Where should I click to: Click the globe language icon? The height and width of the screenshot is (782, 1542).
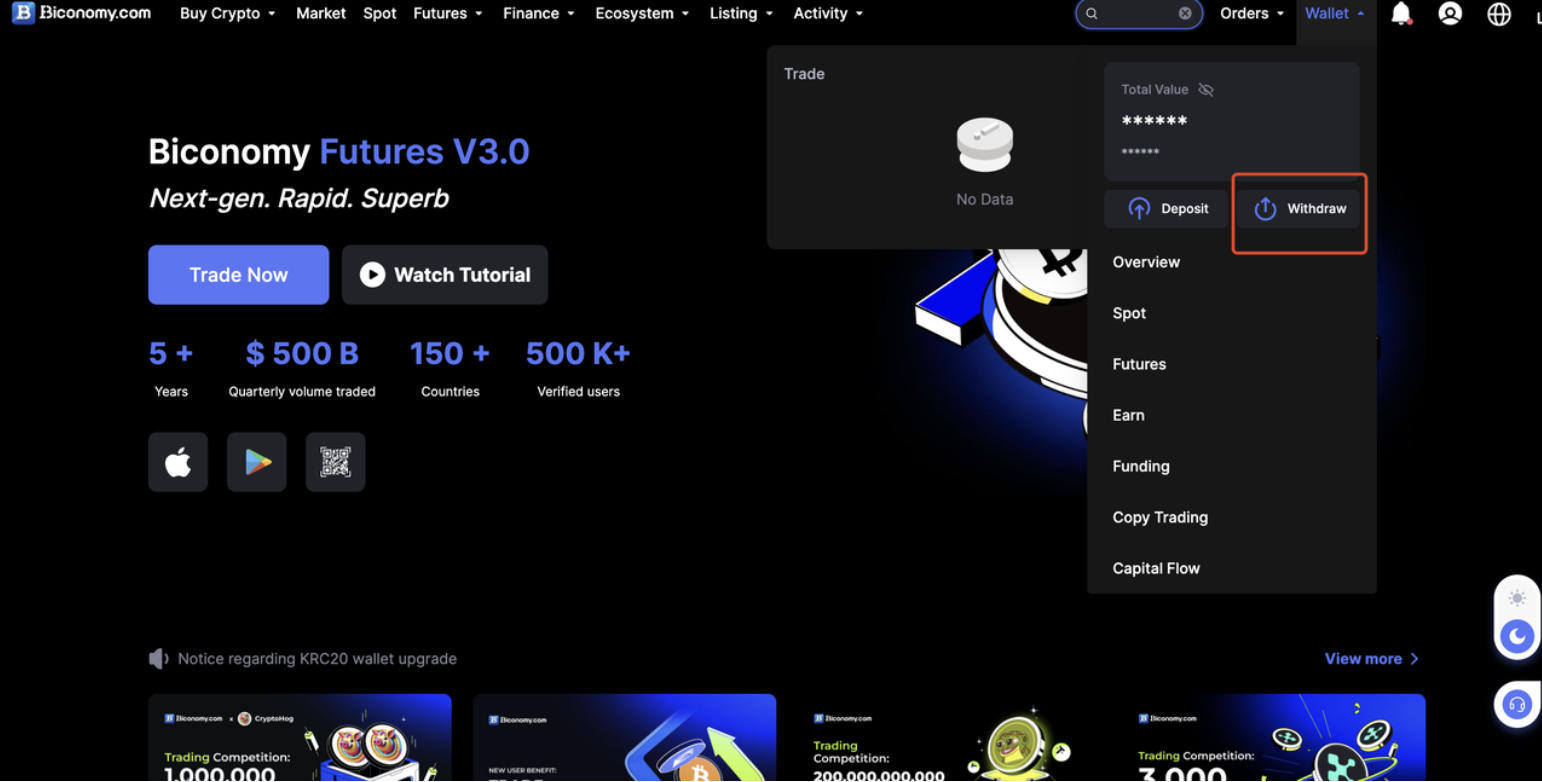(1498, 14)
